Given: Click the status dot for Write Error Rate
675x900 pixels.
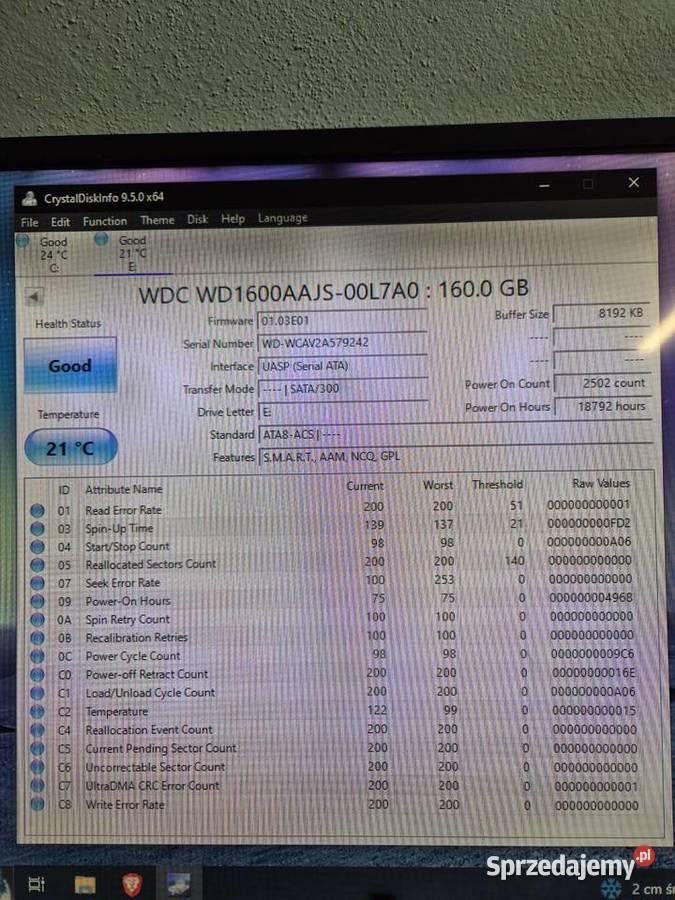Looking at the screenshot, I should [37, 804].
